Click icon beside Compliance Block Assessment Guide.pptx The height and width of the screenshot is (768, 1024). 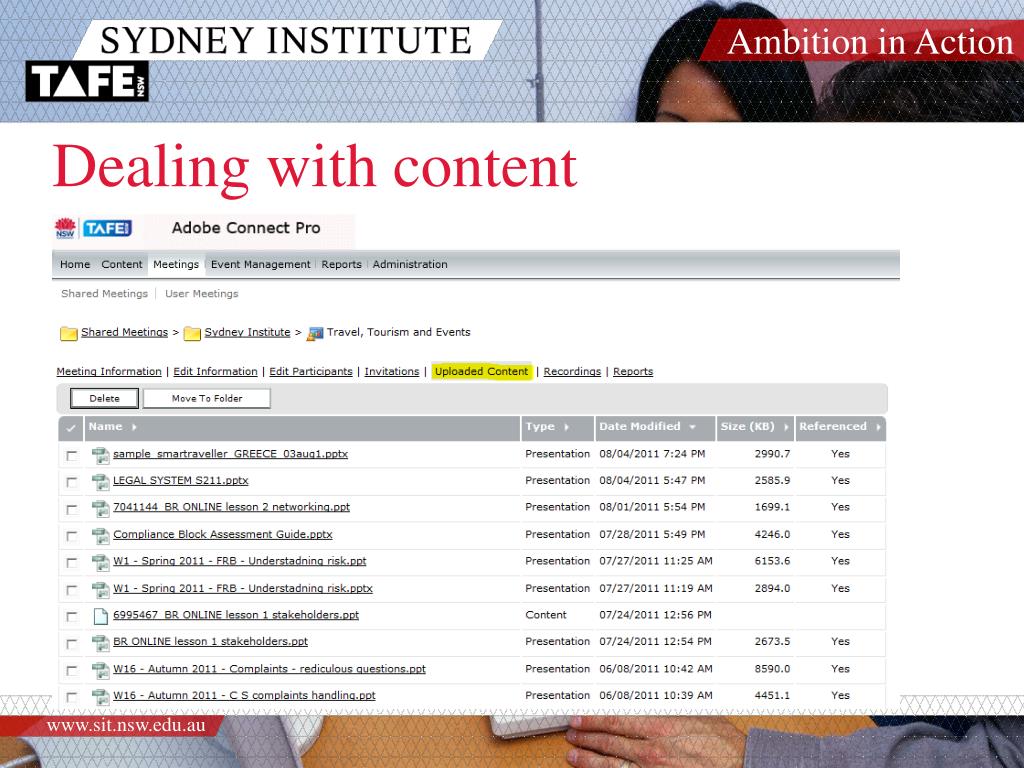pyautogui.click(x=100, y=536)
